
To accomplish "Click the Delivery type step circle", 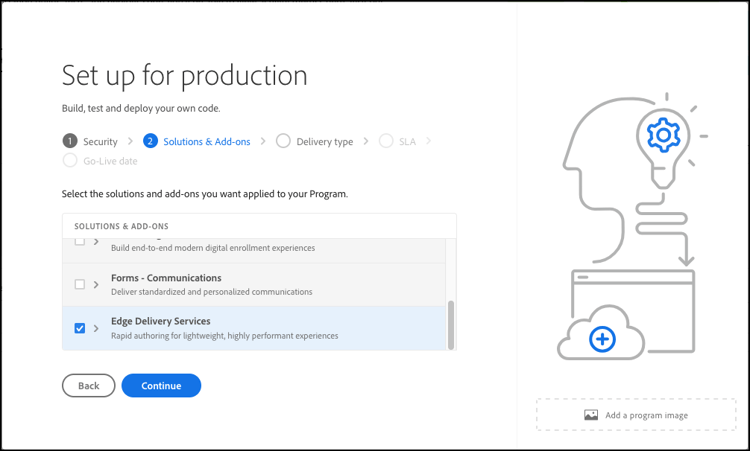I will 283,141.
